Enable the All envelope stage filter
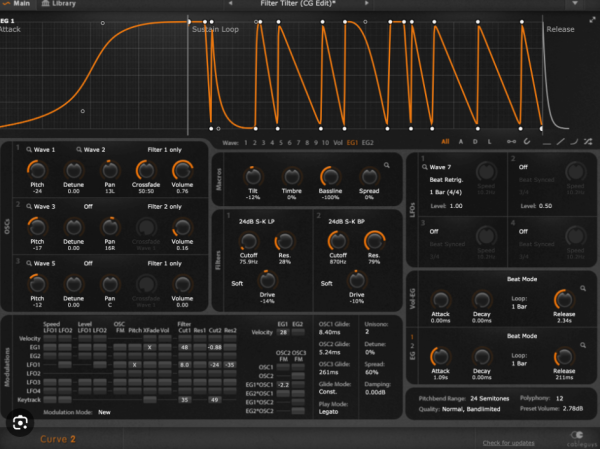The image size is (600, 449). (x=445, y=143)
